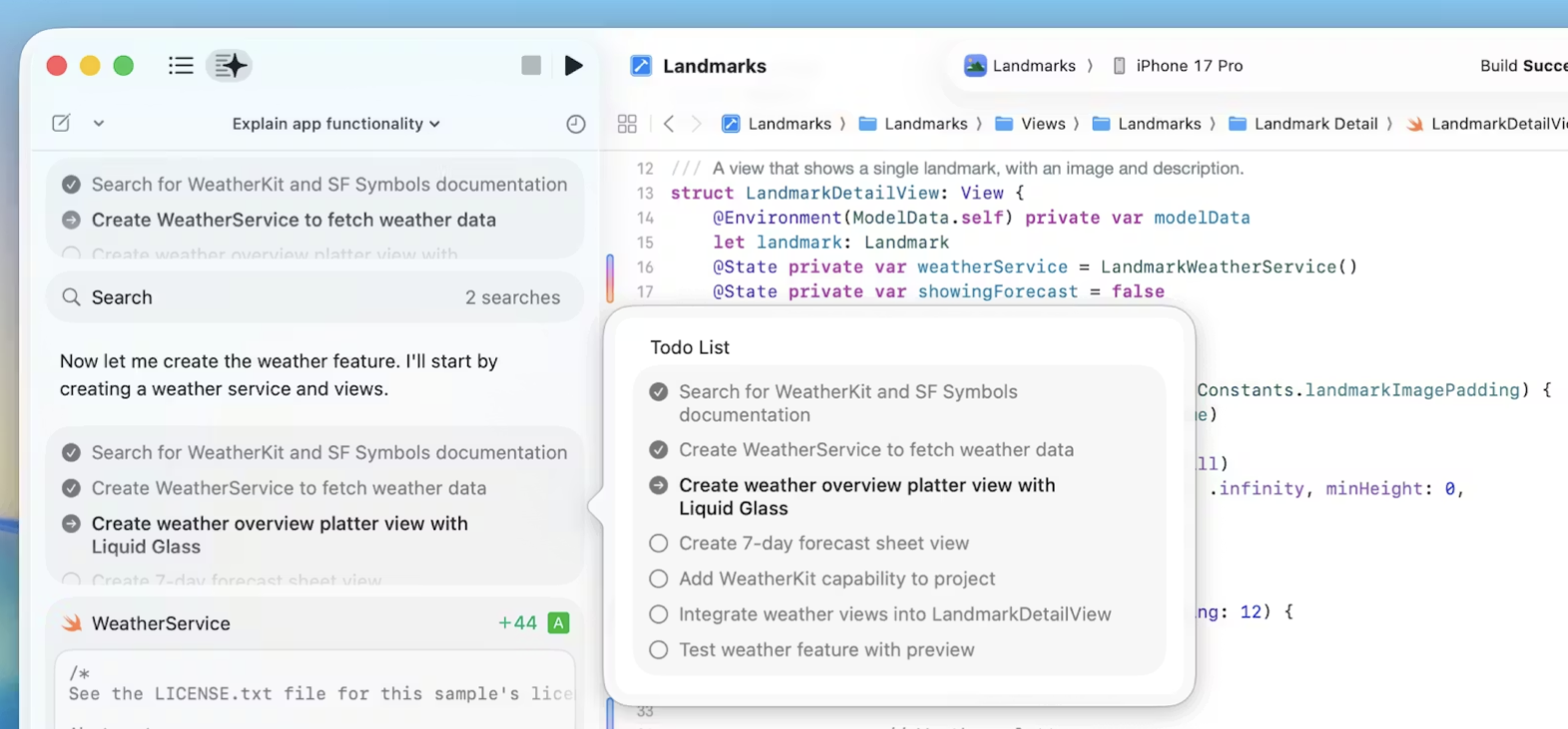
Task: Open conversation history clock icon
Action: 576,124
